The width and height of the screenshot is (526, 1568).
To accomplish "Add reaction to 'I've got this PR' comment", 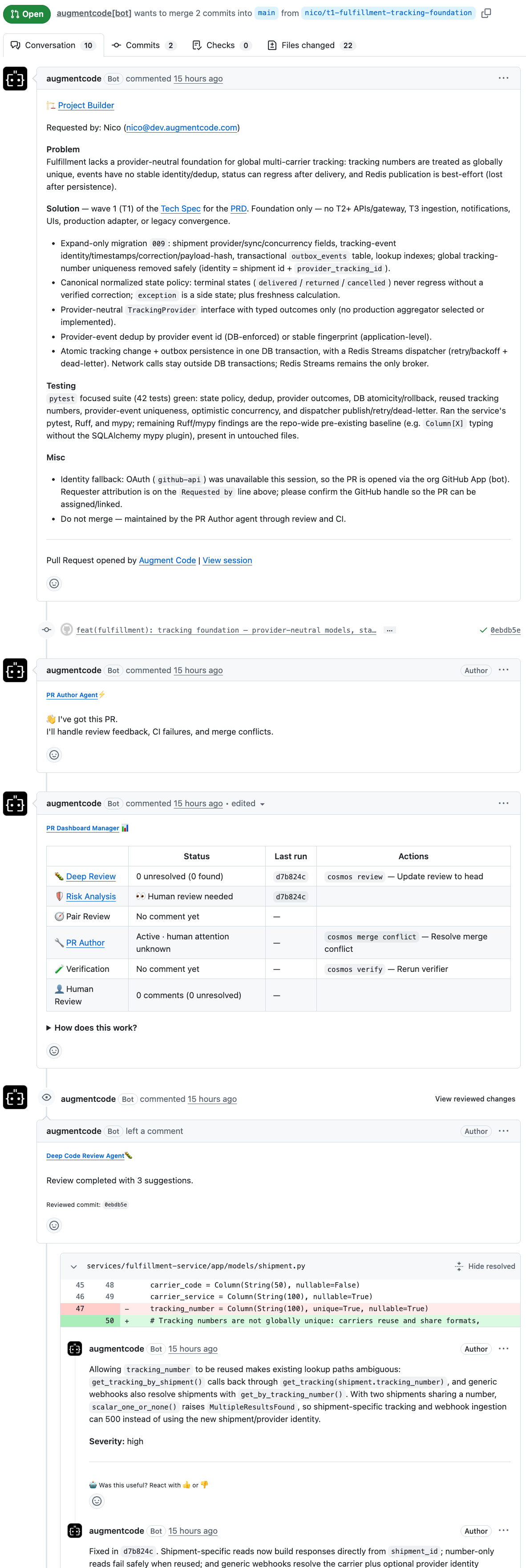I will 54,755.
